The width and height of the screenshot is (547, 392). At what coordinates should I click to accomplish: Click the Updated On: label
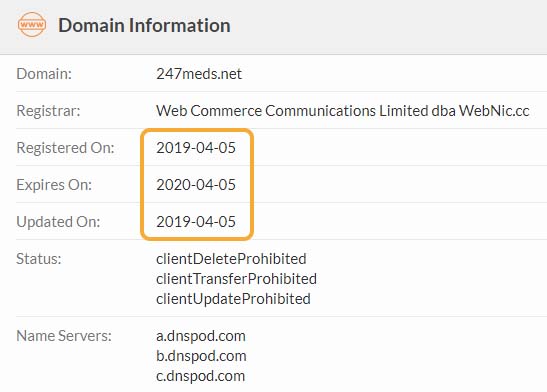(58, 222)
